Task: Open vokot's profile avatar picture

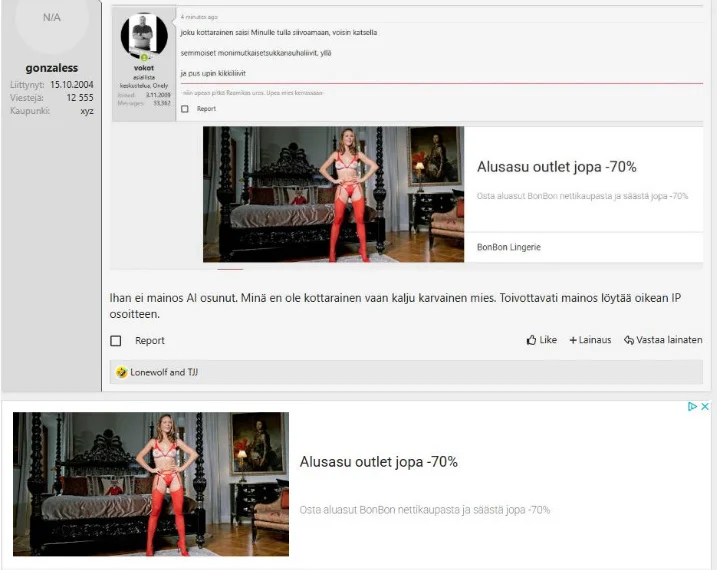Action: point(144,36)
